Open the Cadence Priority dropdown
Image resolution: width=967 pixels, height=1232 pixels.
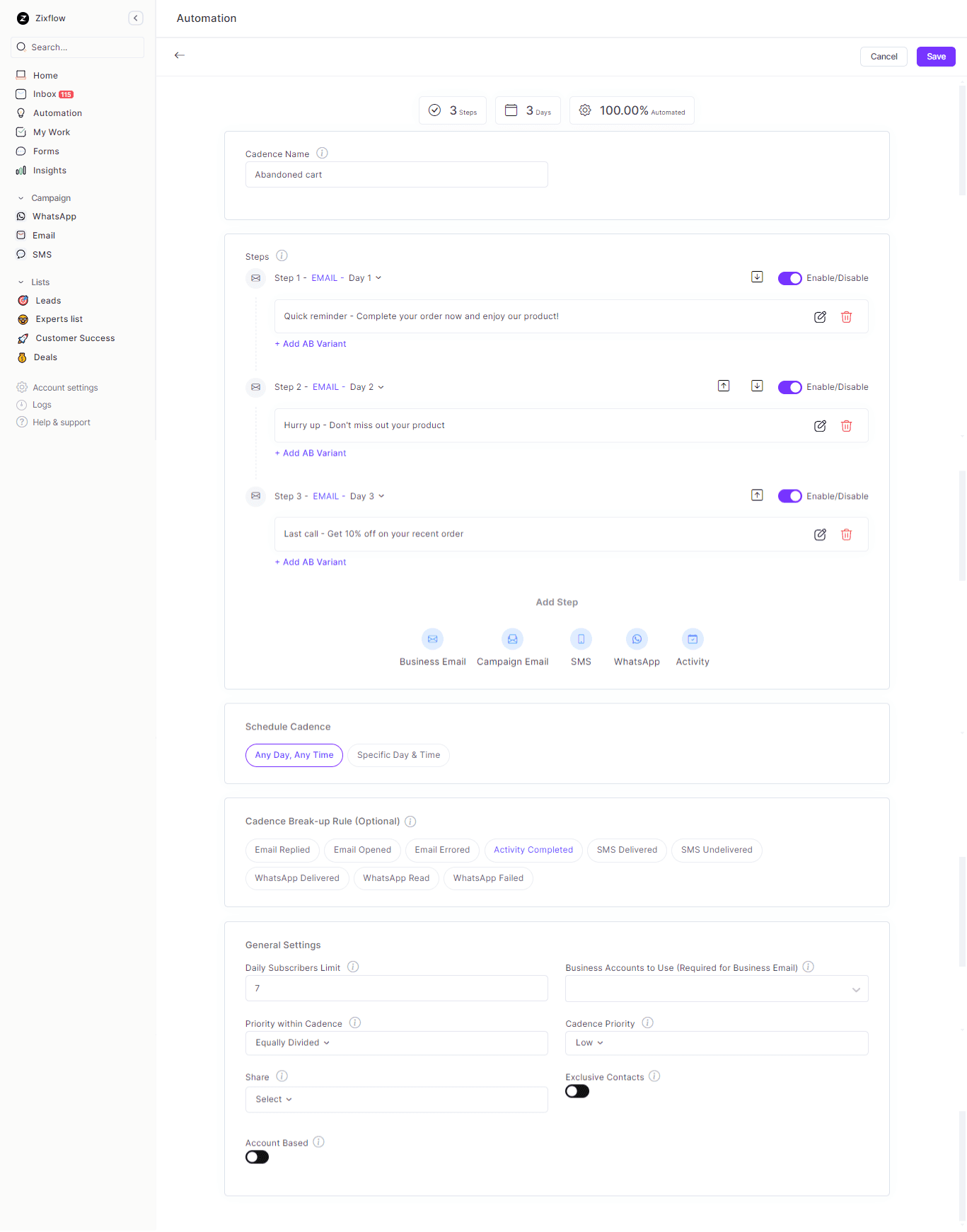tap(716, 1043)
